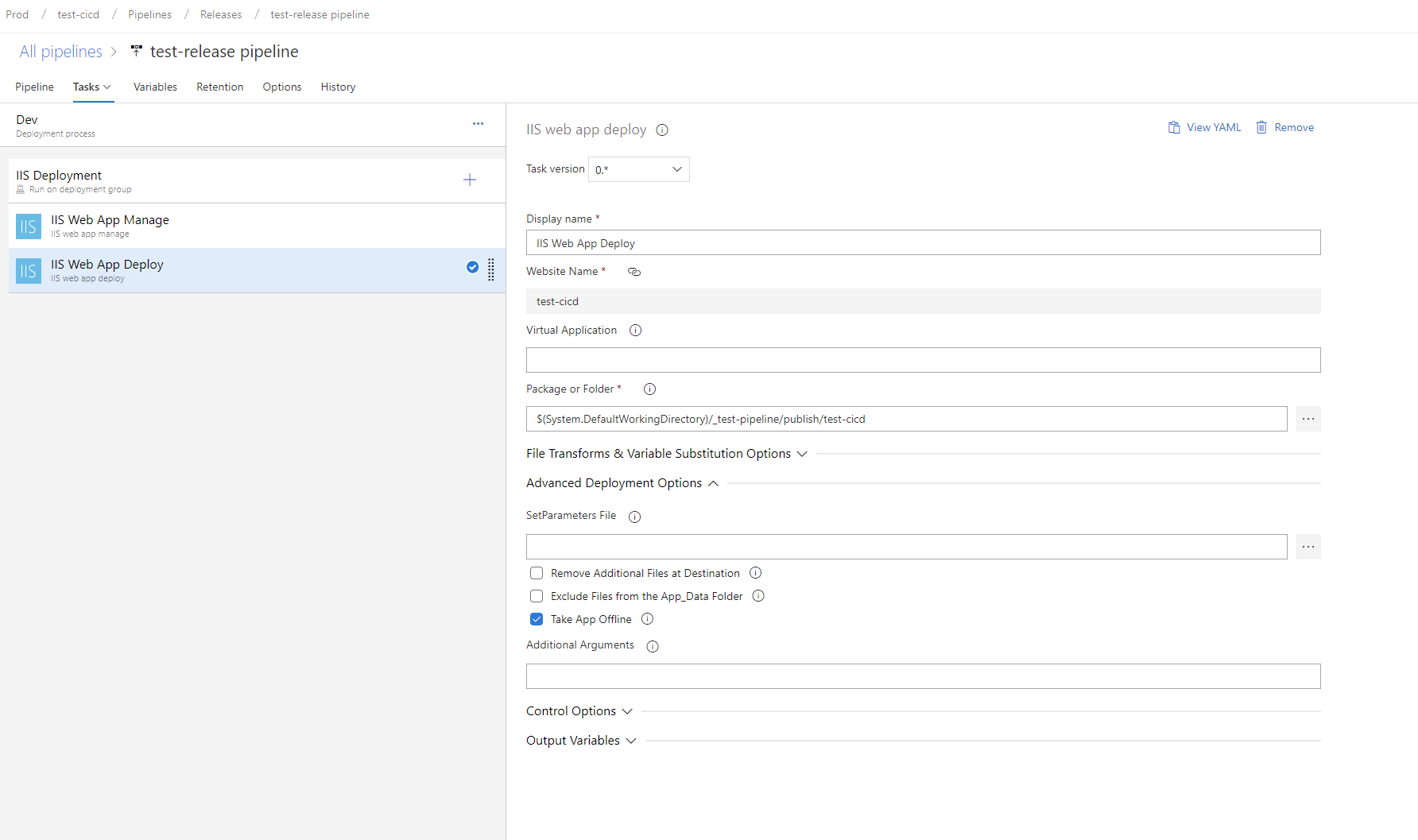Switch to the Retention tab
Screen dimensions: 1418x840
tap(220, 87)
